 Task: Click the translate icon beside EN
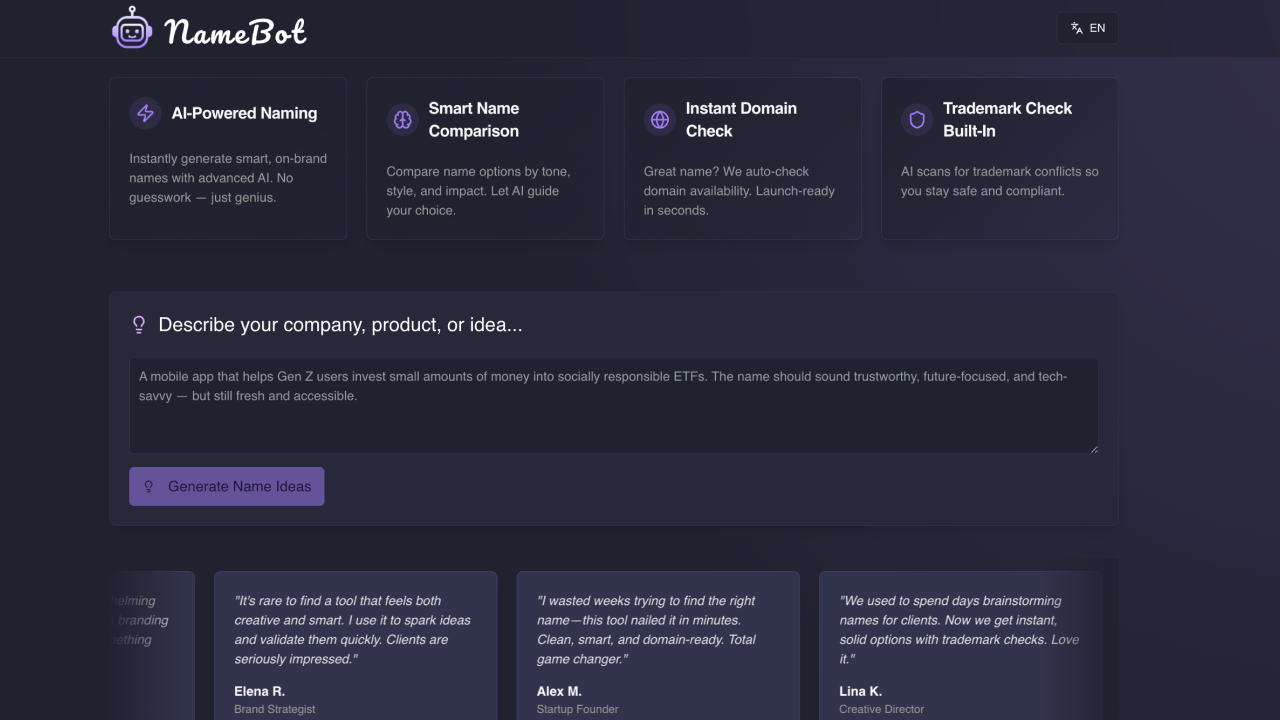[x=1076, y=28]
